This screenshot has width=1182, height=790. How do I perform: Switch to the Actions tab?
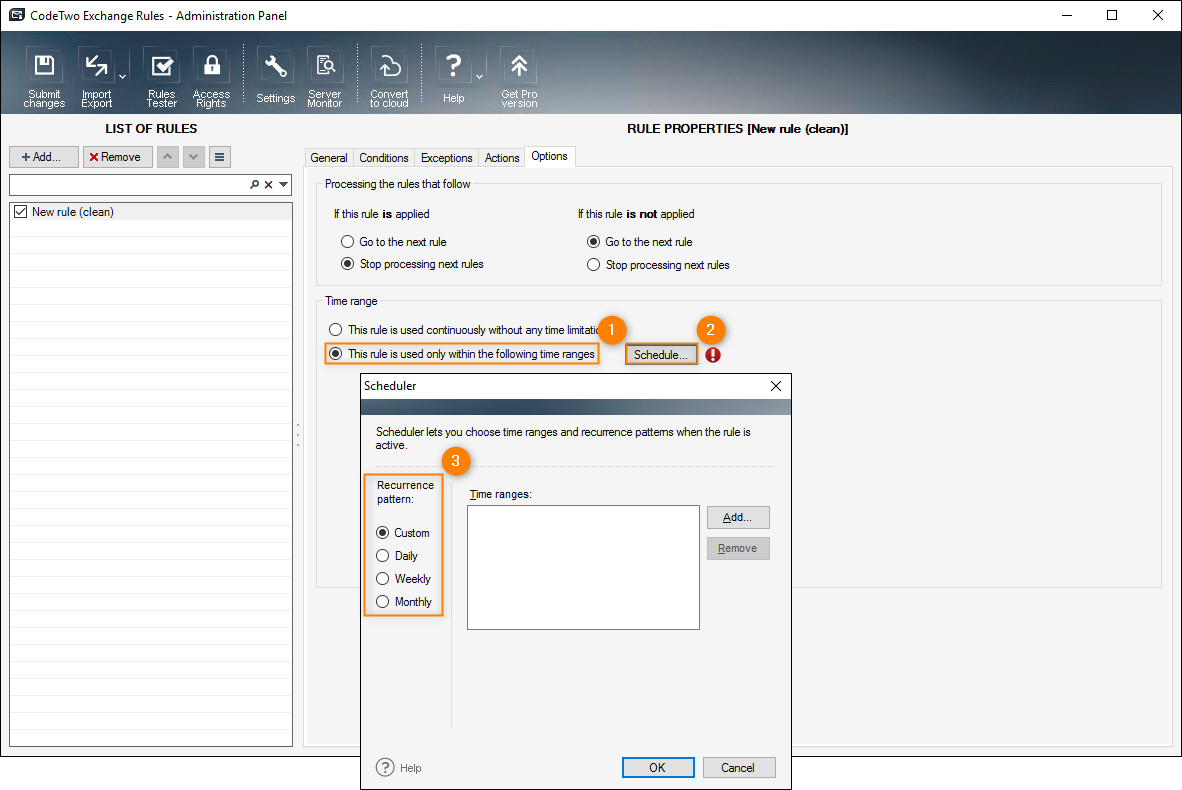pyautogui.click(x=502, y=158)
